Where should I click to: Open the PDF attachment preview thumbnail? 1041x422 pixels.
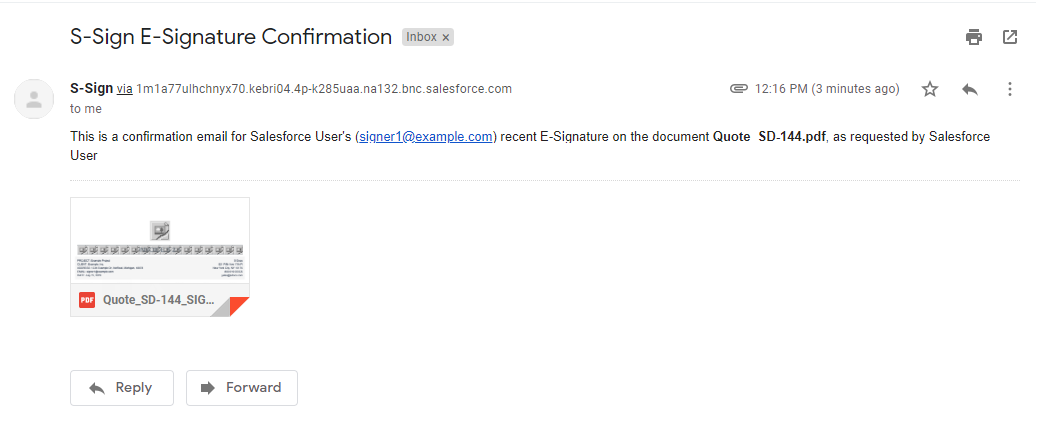pos(160,240)
